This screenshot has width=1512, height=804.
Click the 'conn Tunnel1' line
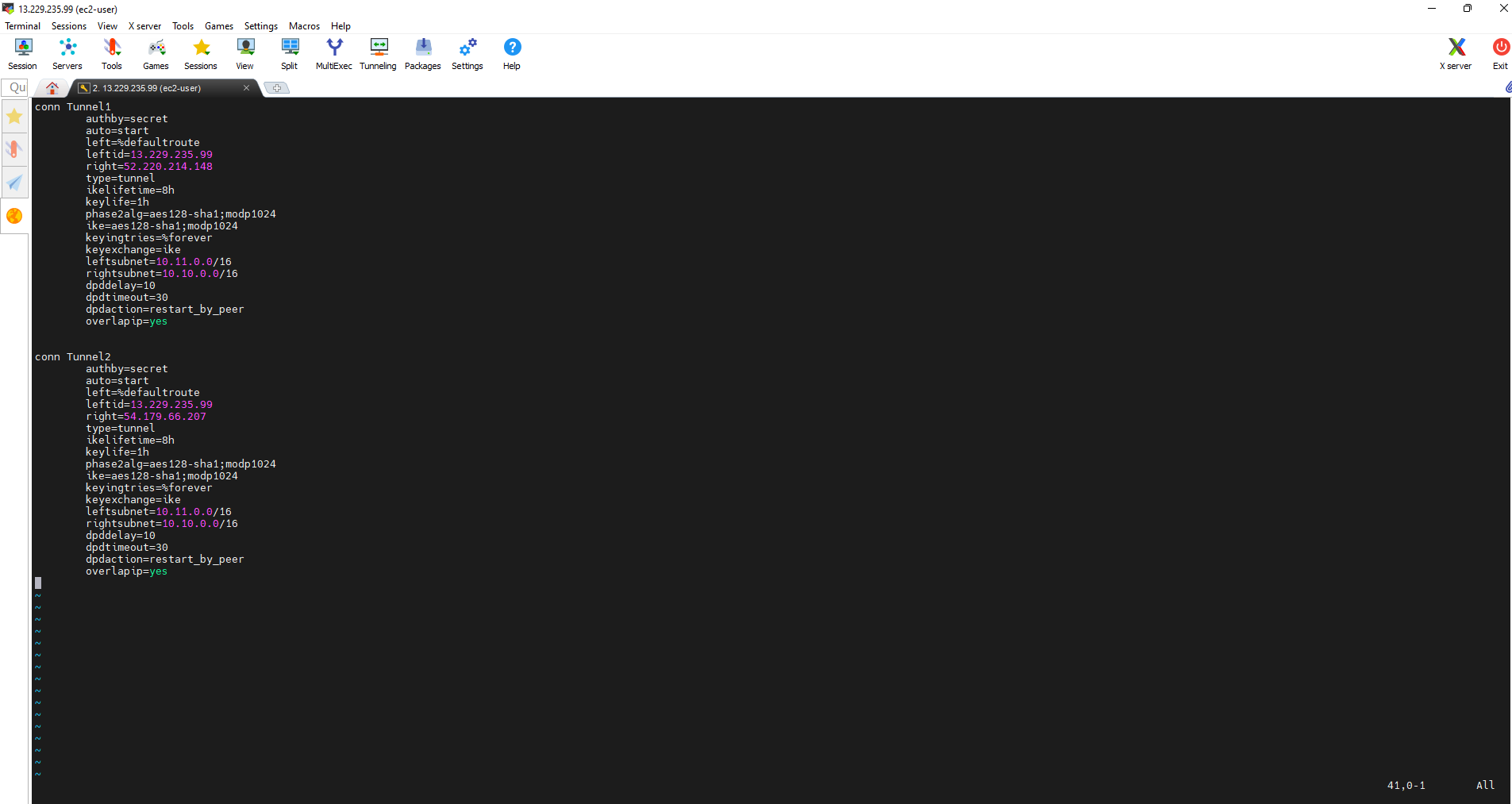pyautogui.click(x=73, y=106)
